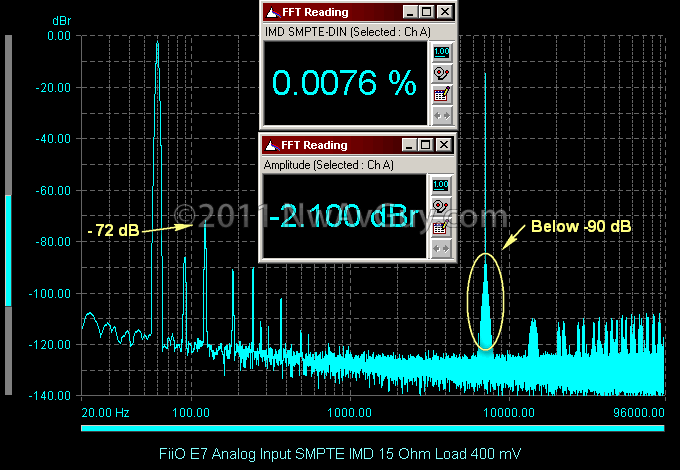
Task: Click the -40.00 vertical axis label
Action: pyautogui.click(x=53, y=139)
